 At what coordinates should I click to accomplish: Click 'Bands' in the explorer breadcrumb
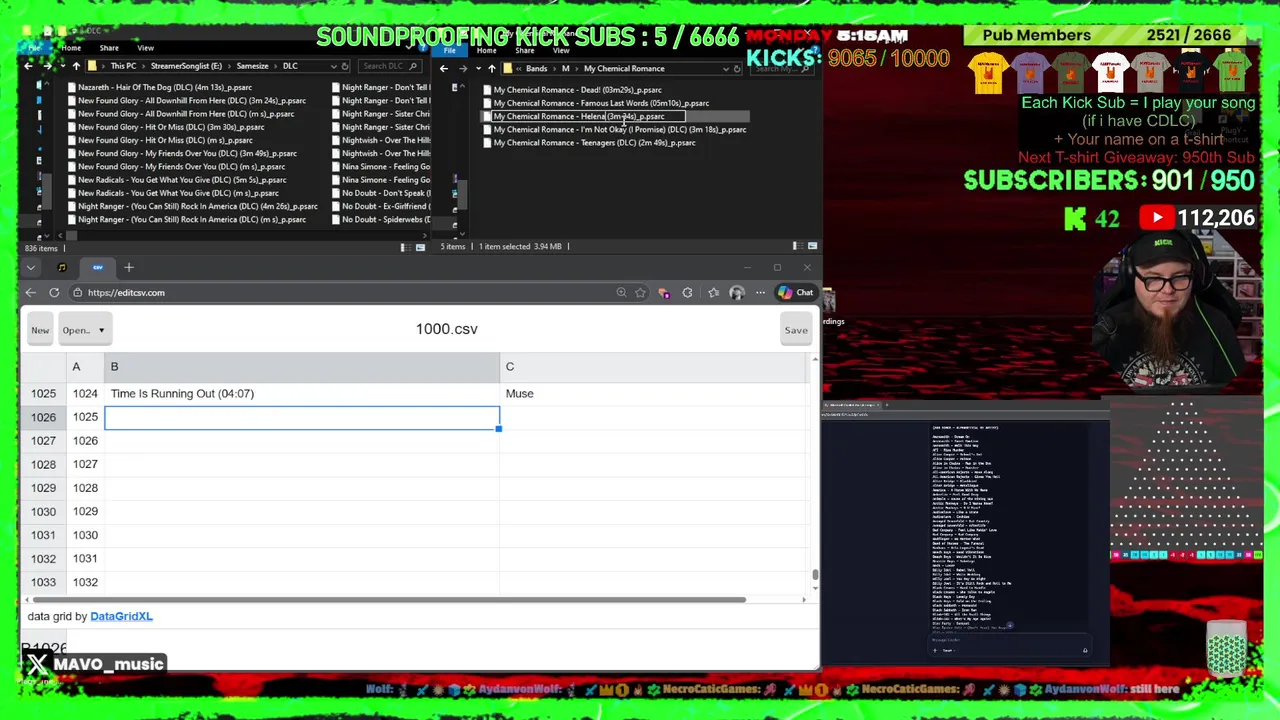click(537, 69)
